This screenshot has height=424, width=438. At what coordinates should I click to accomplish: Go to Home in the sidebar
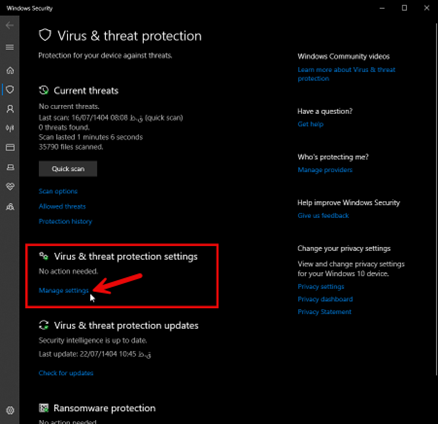[x=10, y=70]
